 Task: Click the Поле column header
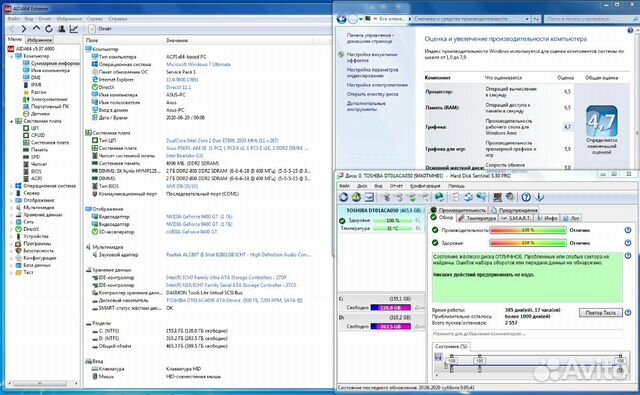click(92, 40)
